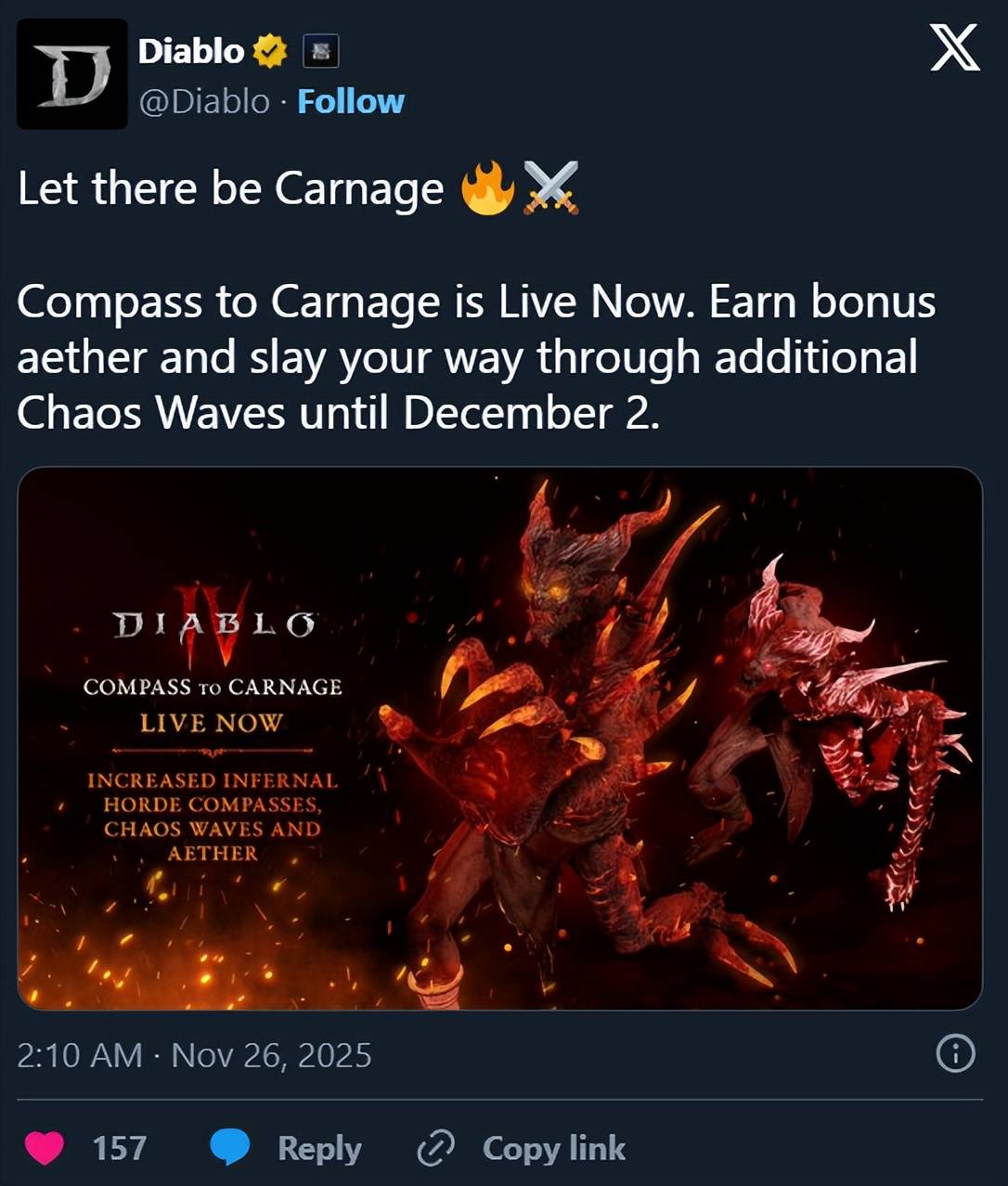This screenshot has width=1008, height=1186.
Task: Click the fire emoji in the post
Action: [487, 188]
